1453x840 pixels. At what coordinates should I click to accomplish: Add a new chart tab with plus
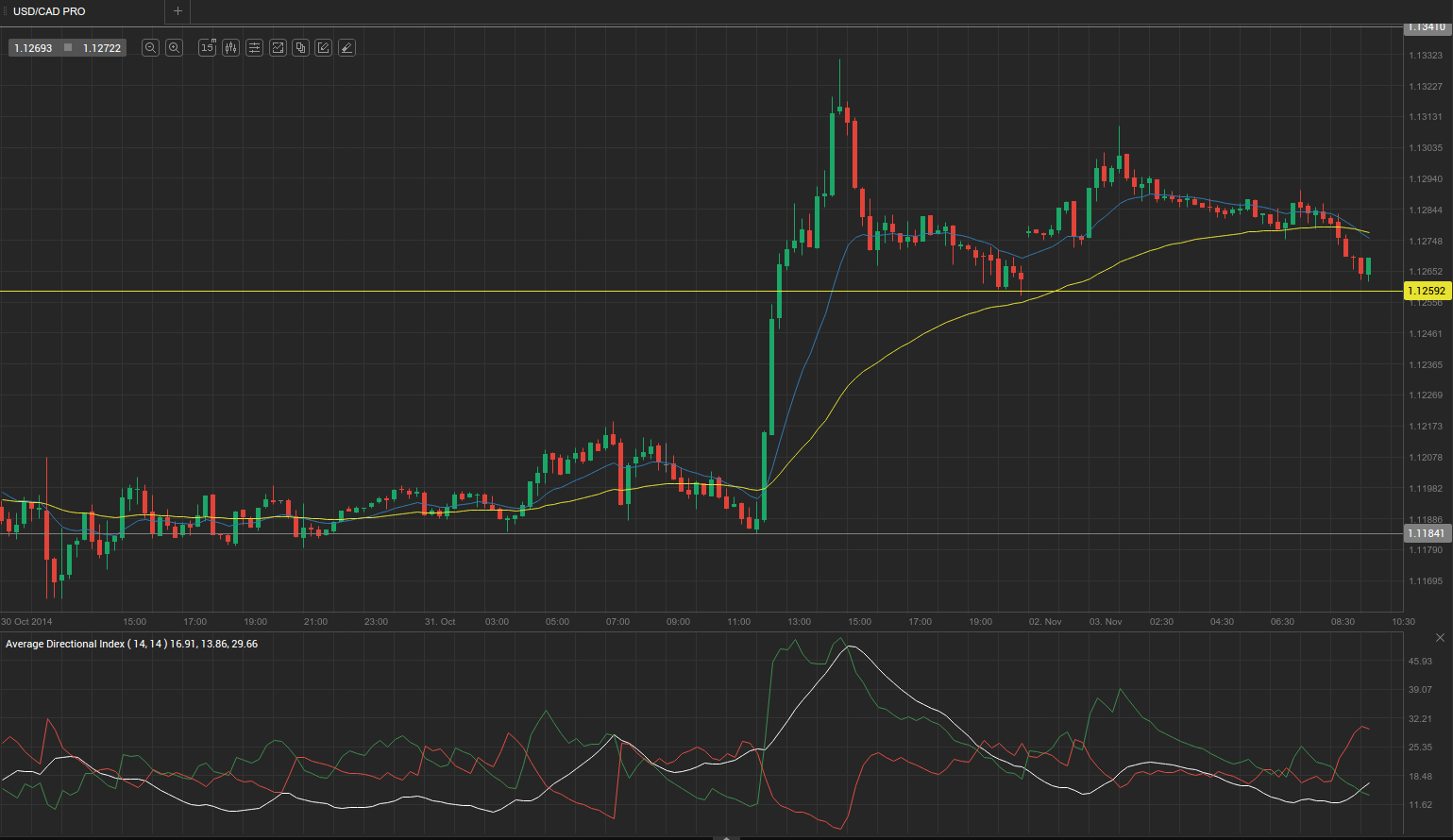coord(177,11)
